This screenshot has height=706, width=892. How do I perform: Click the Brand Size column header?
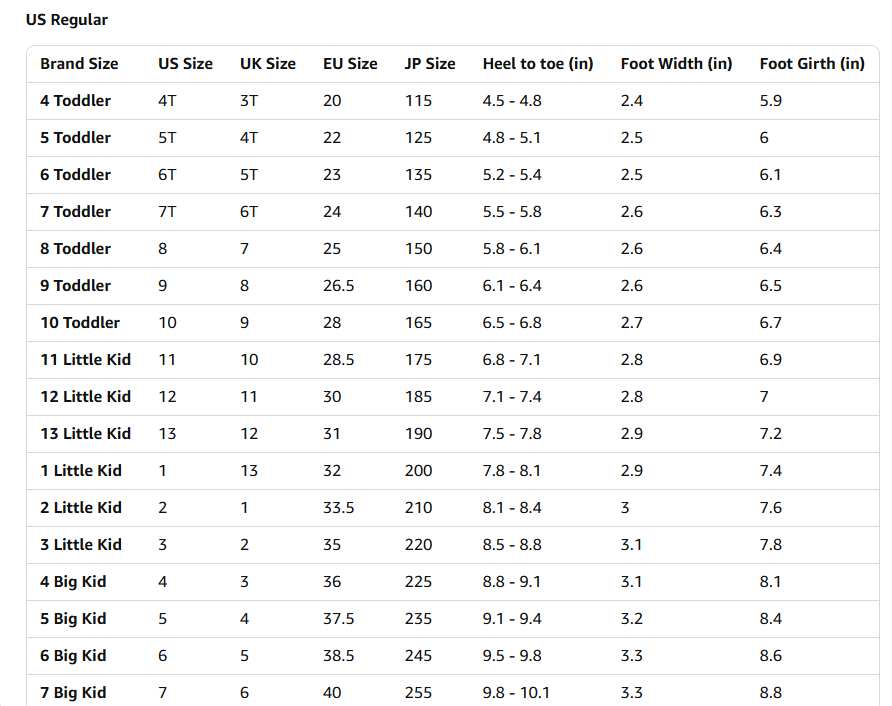point(79,63)
